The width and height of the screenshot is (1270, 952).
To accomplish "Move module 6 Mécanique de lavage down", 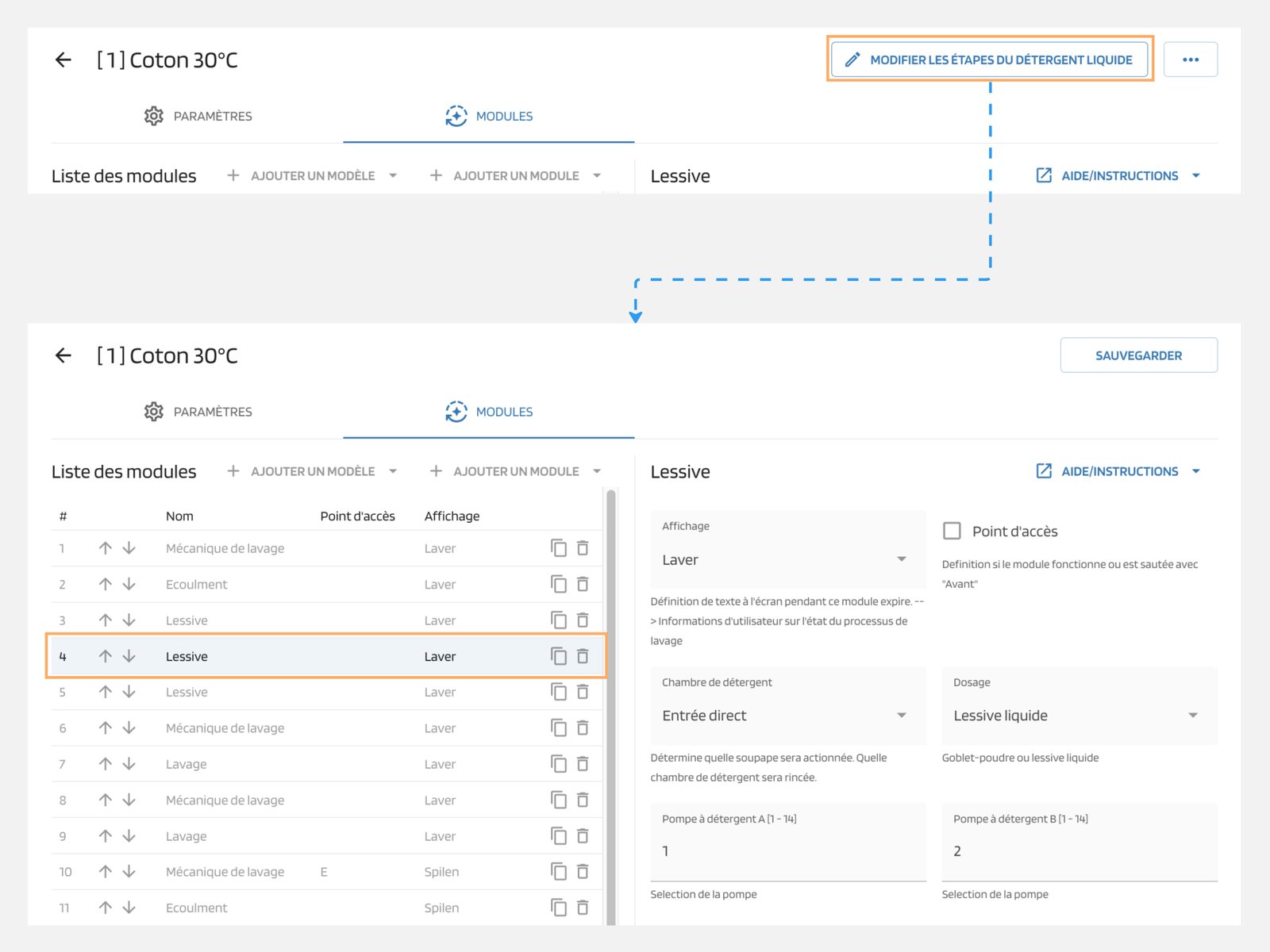I will coord(129,728).
